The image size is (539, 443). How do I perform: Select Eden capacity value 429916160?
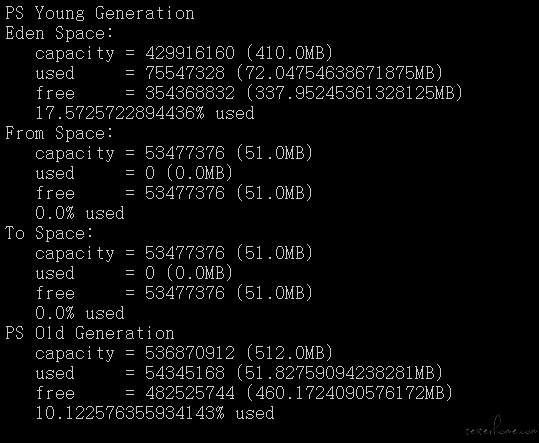[190, 53]
